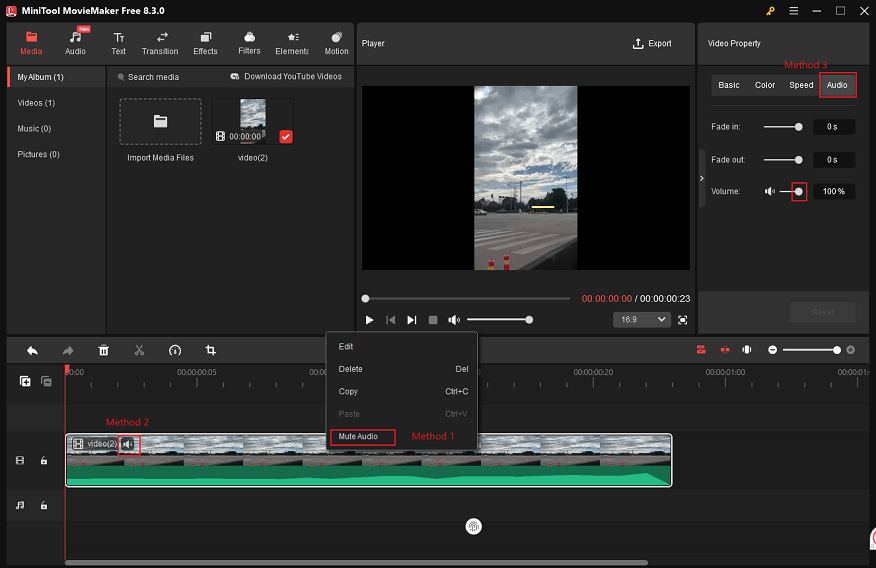Image resolution: width=876 pixels, height=568 pixels.
Task: Mute clip via speaker icon on video(2) clip
Action: 128,445
